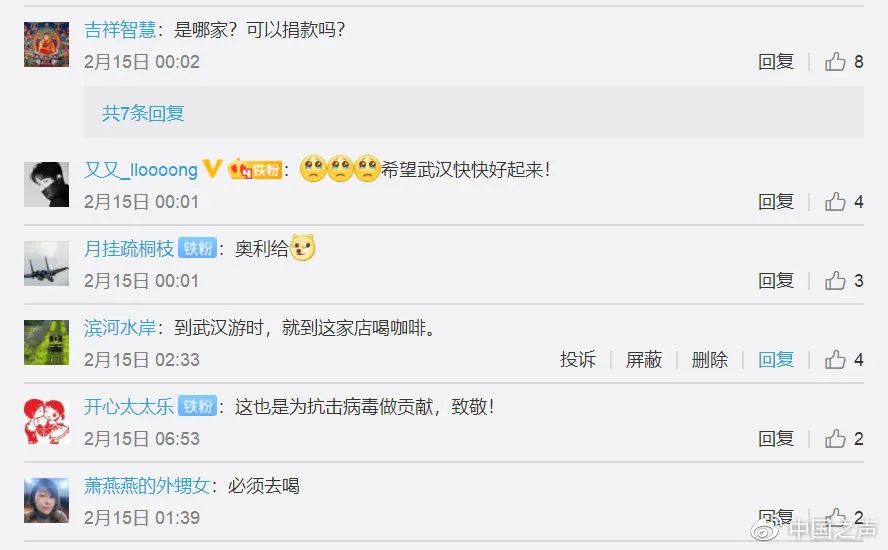Click the orange 铁粉 badge next to 又又_lloooong
888x550 pixels.
click(x=255, y=168)
